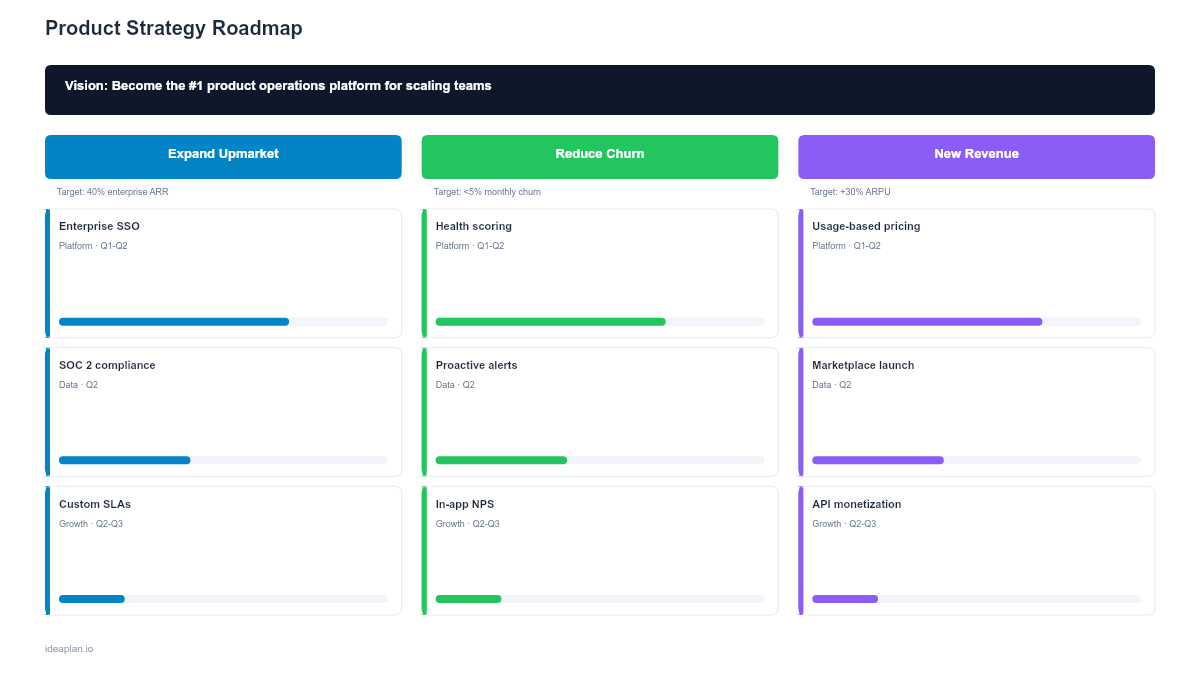Click the Reduce Churn column header
Viewport: 1200px width, 675px height.
600,156
